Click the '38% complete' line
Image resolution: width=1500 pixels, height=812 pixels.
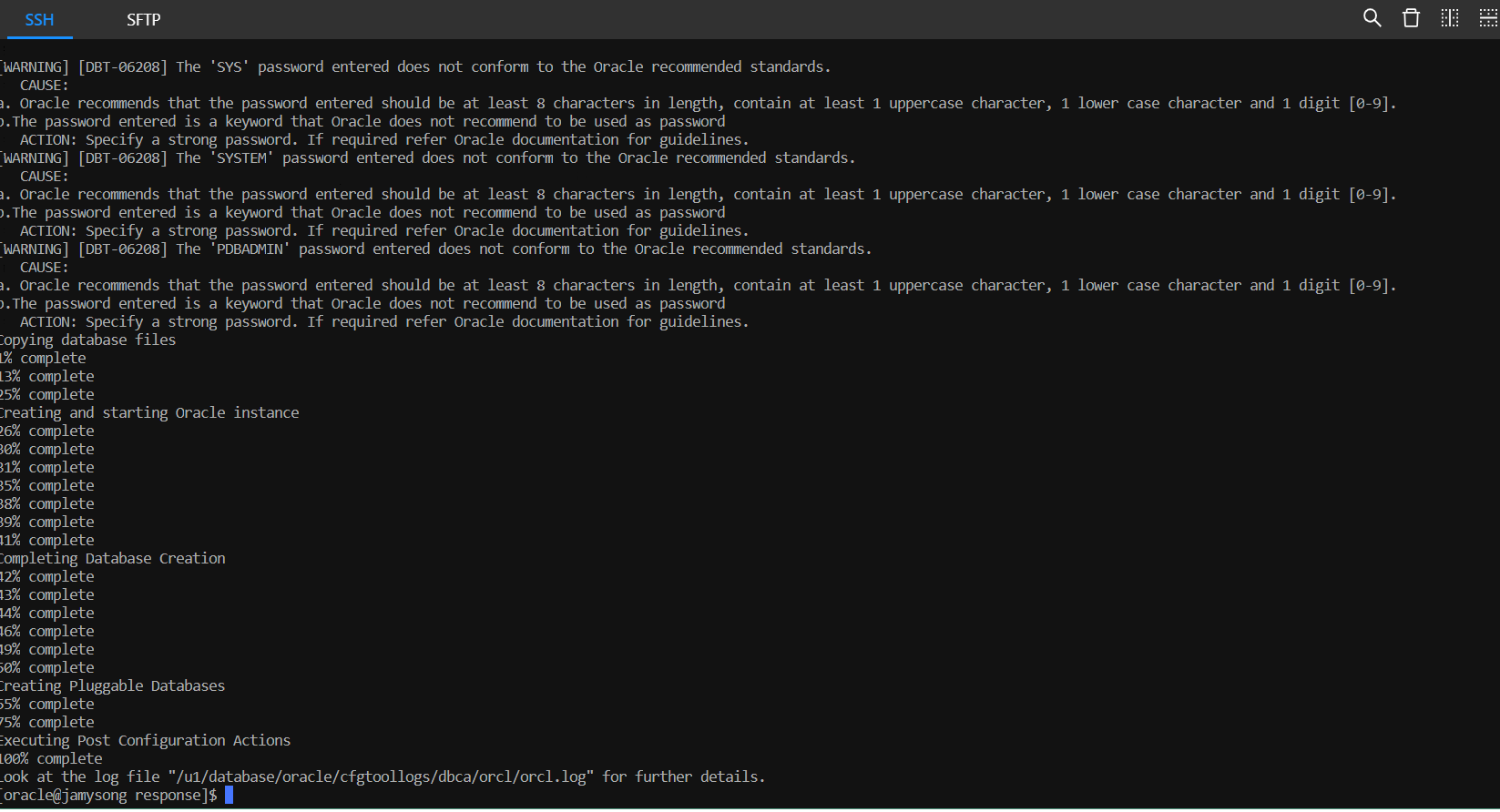[47, 503]
